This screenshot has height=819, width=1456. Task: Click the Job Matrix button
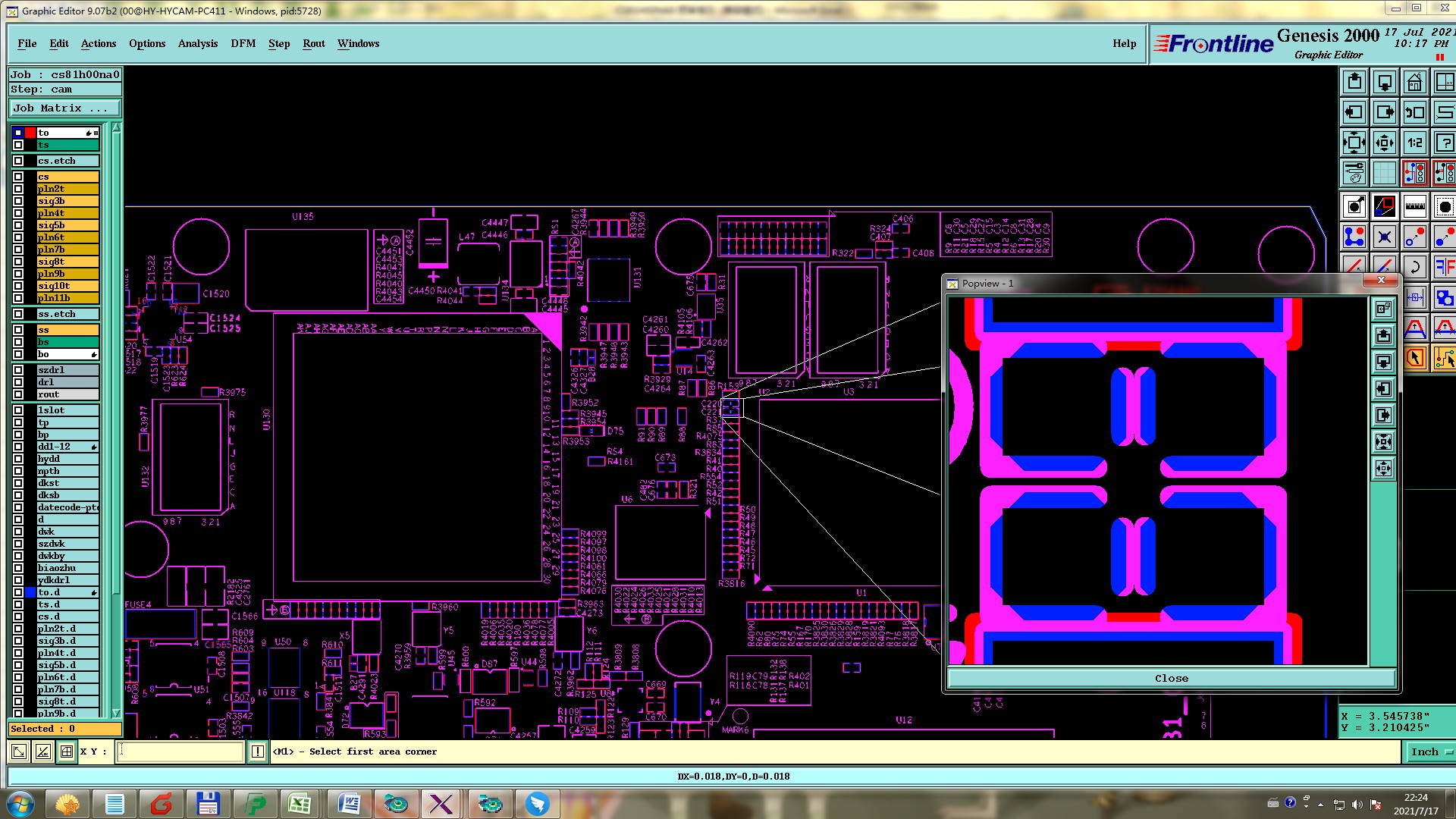coord(64,108)
